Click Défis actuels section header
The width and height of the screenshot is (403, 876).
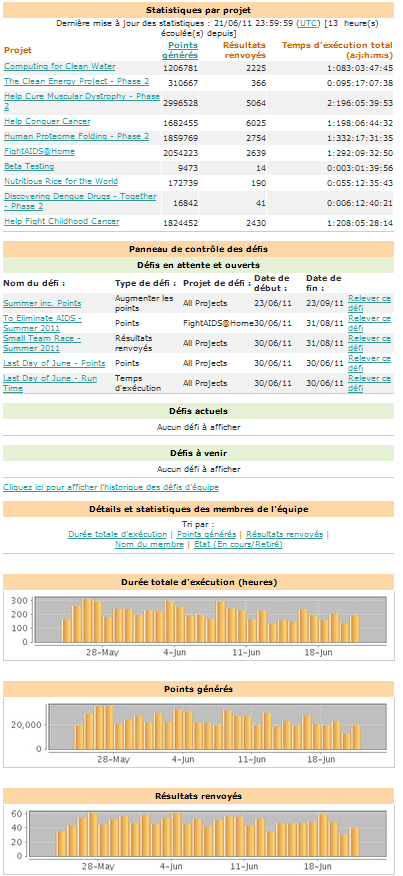(198, 411)
